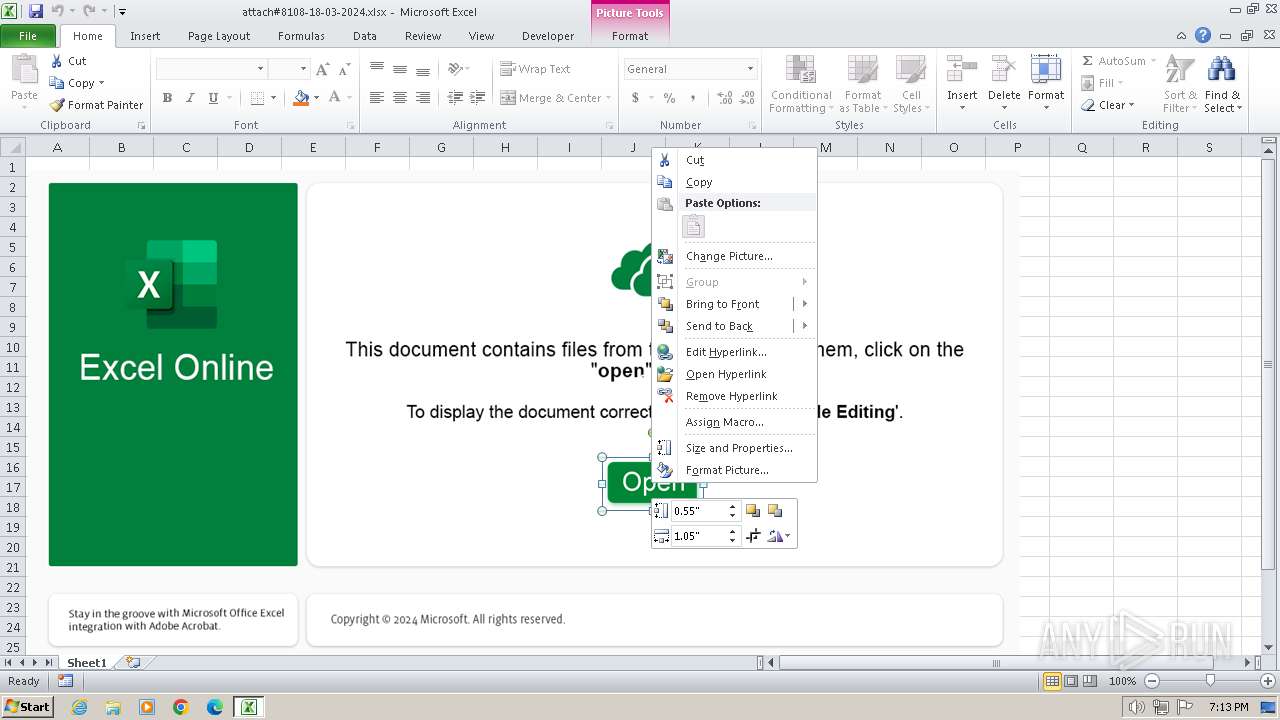Open Picture Tools Format tab
The height and width of the screenshot is (720, 1280).
630,36
